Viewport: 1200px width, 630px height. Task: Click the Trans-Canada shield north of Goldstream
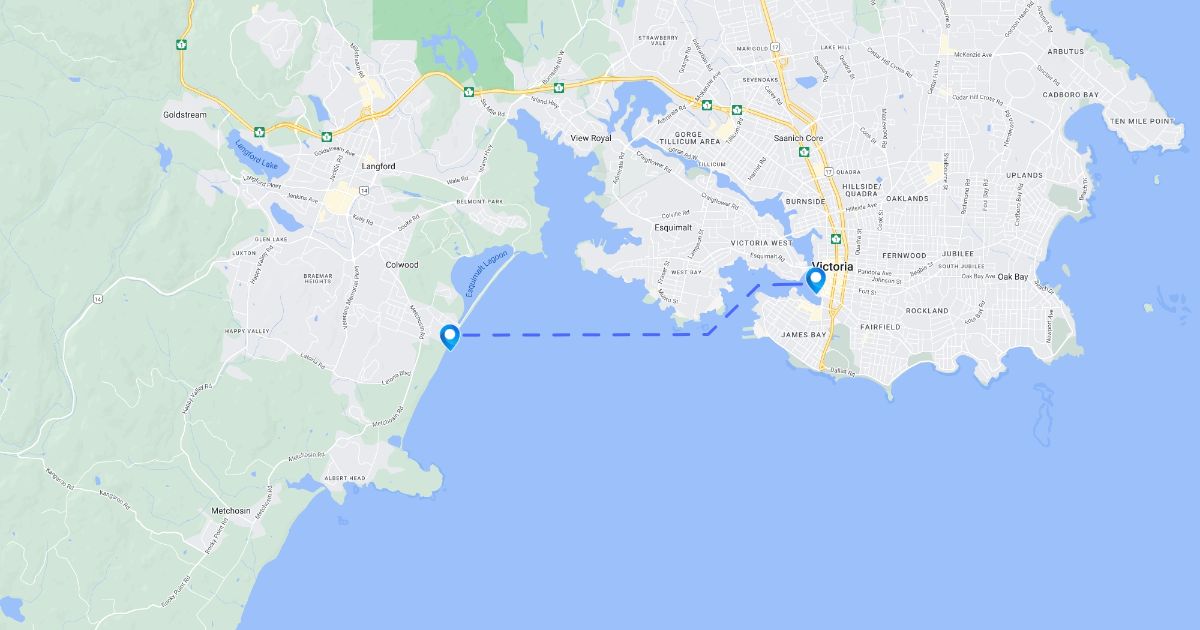coord(181,44)
